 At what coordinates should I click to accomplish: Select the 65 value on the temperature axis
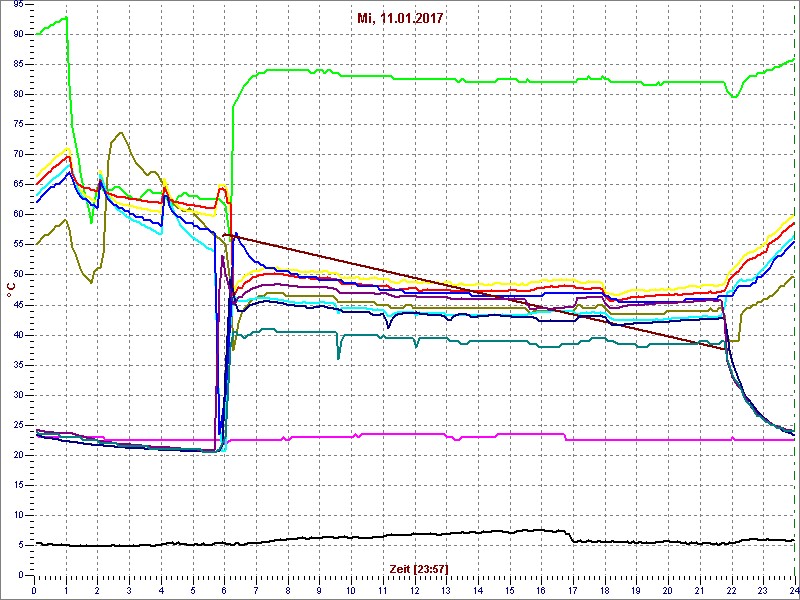coord(18,185)
